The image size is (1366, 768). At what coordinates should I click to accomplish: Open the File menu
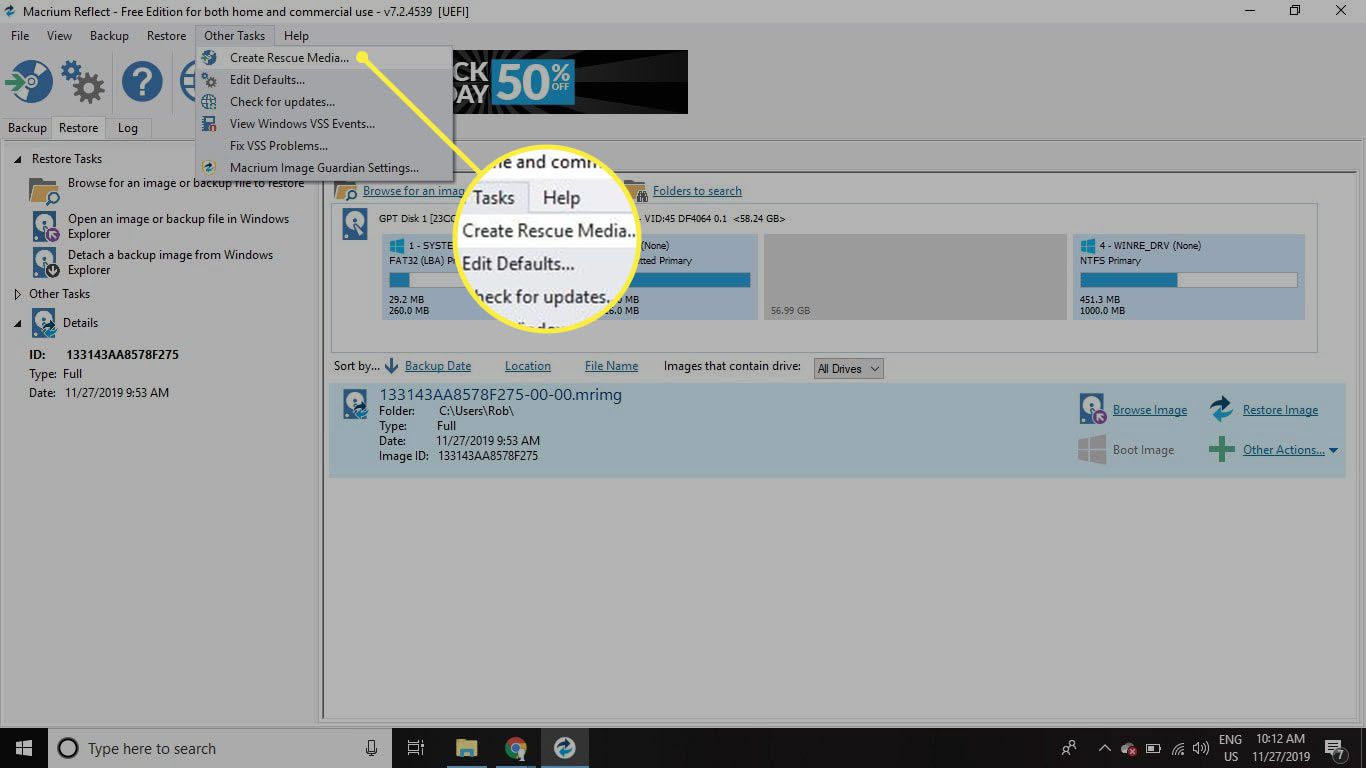[x=20, y=36]
